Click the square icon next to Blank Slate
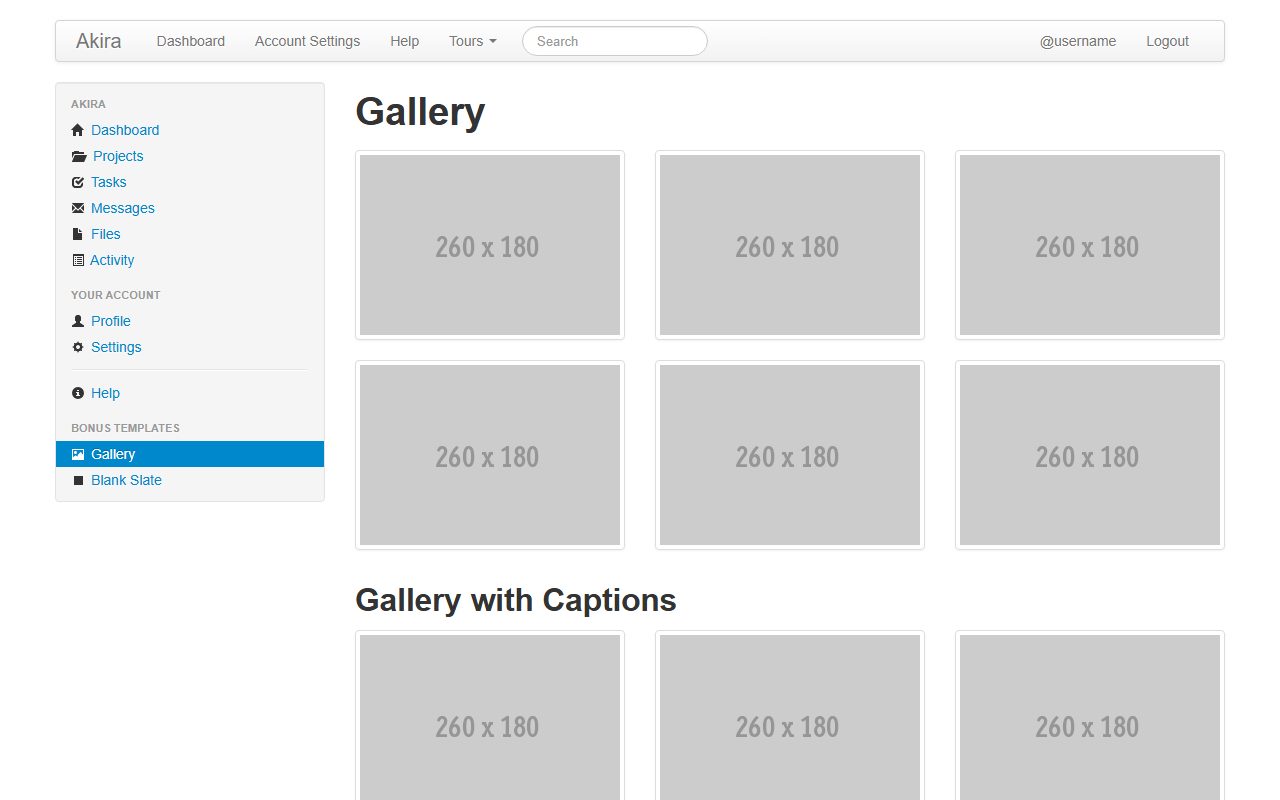The image size is (1280, 800). [x=78, y=480]
